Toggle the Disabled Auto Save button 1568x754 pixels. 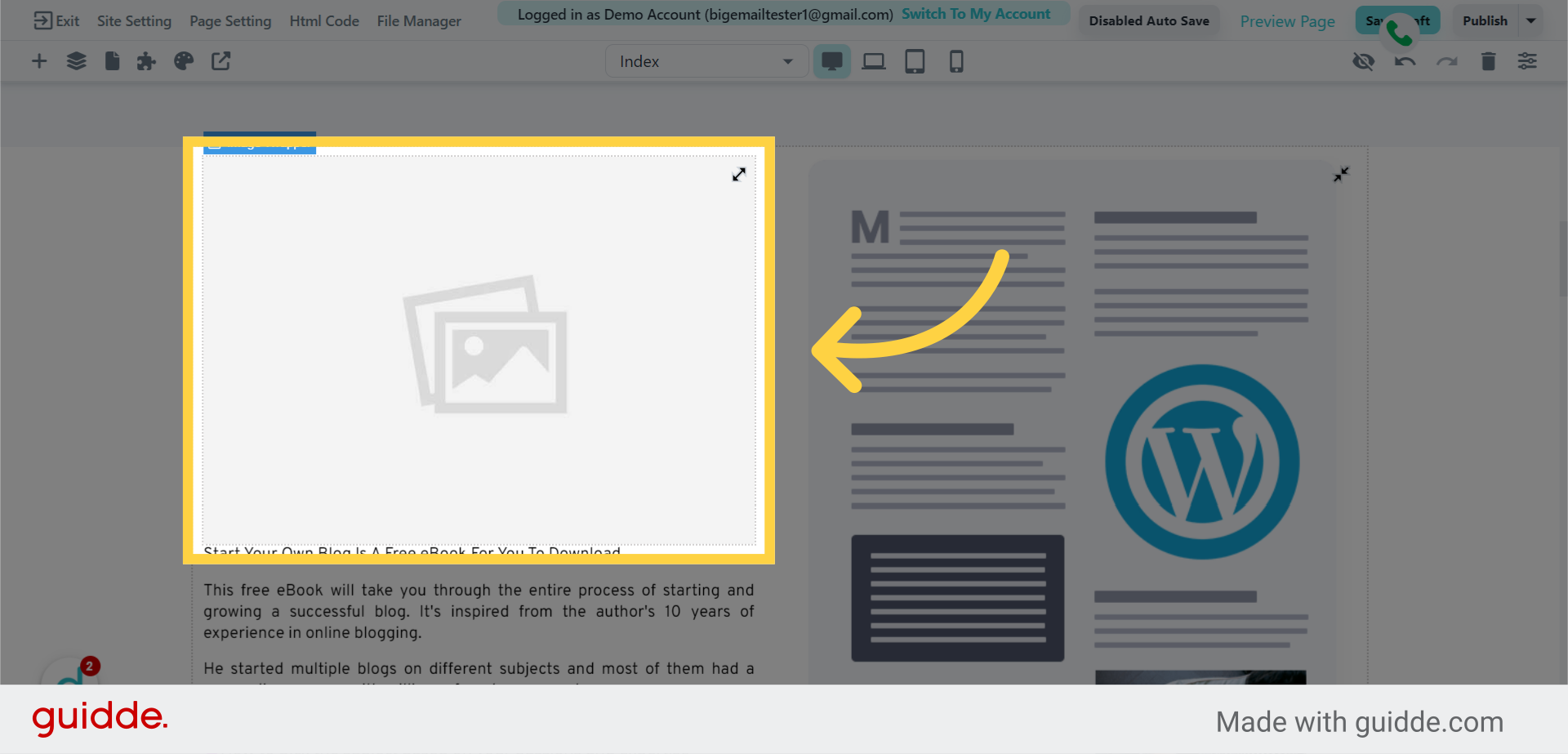[x=1149, y=20]
